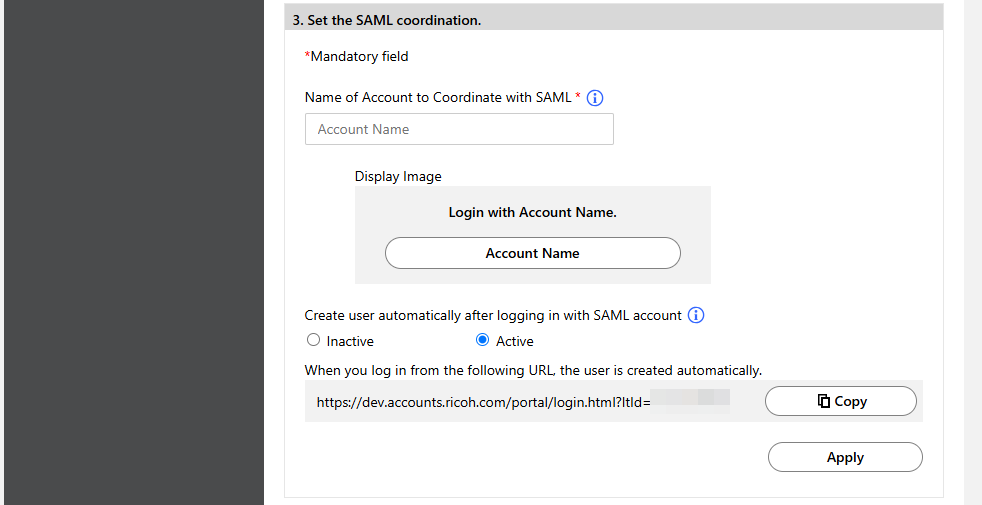Screen dimensions: 982x505
Task: Click the "Mandatory field" note text
Action: (358, 56)
